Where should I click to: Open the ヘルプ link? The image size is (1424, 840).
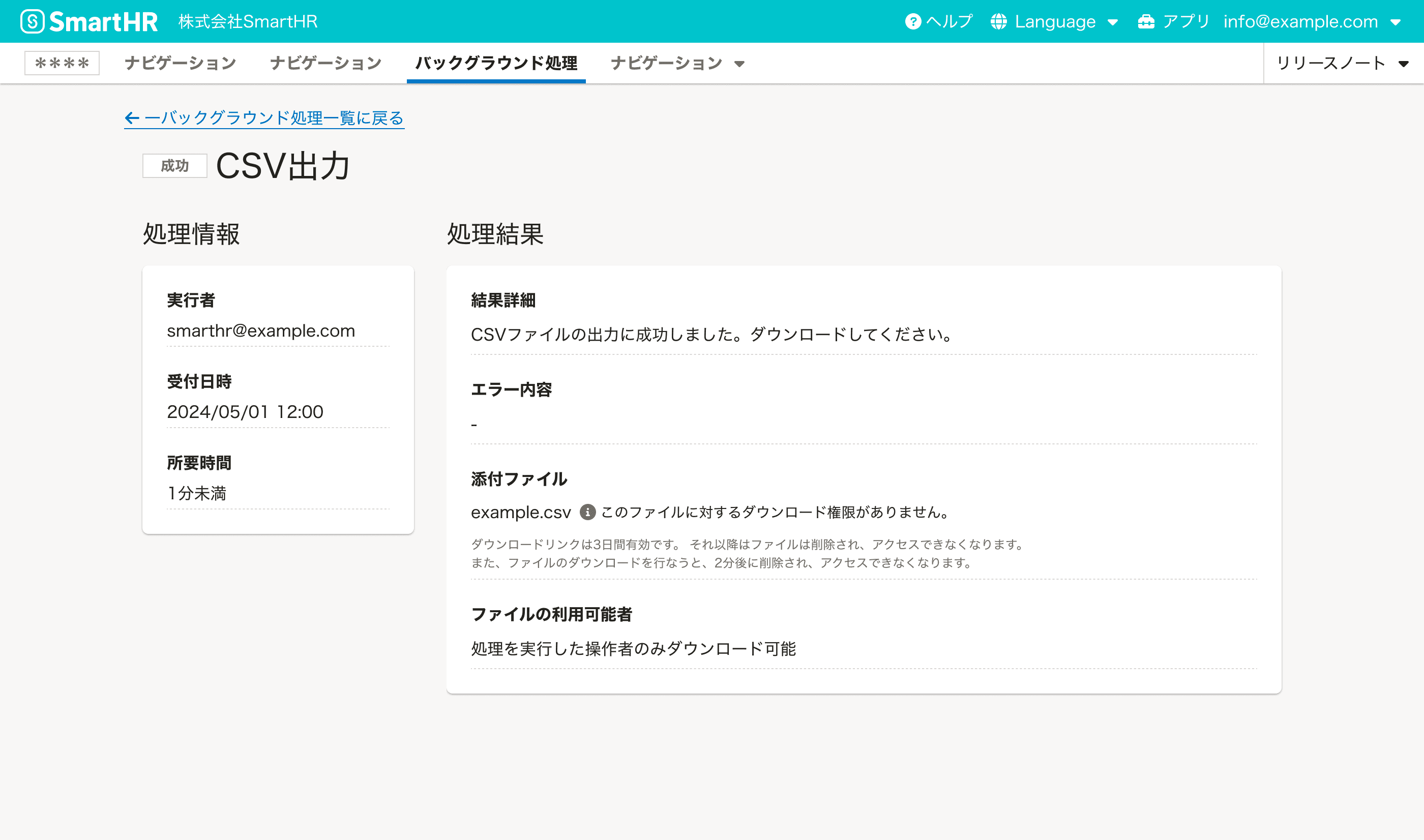point(938,21)
